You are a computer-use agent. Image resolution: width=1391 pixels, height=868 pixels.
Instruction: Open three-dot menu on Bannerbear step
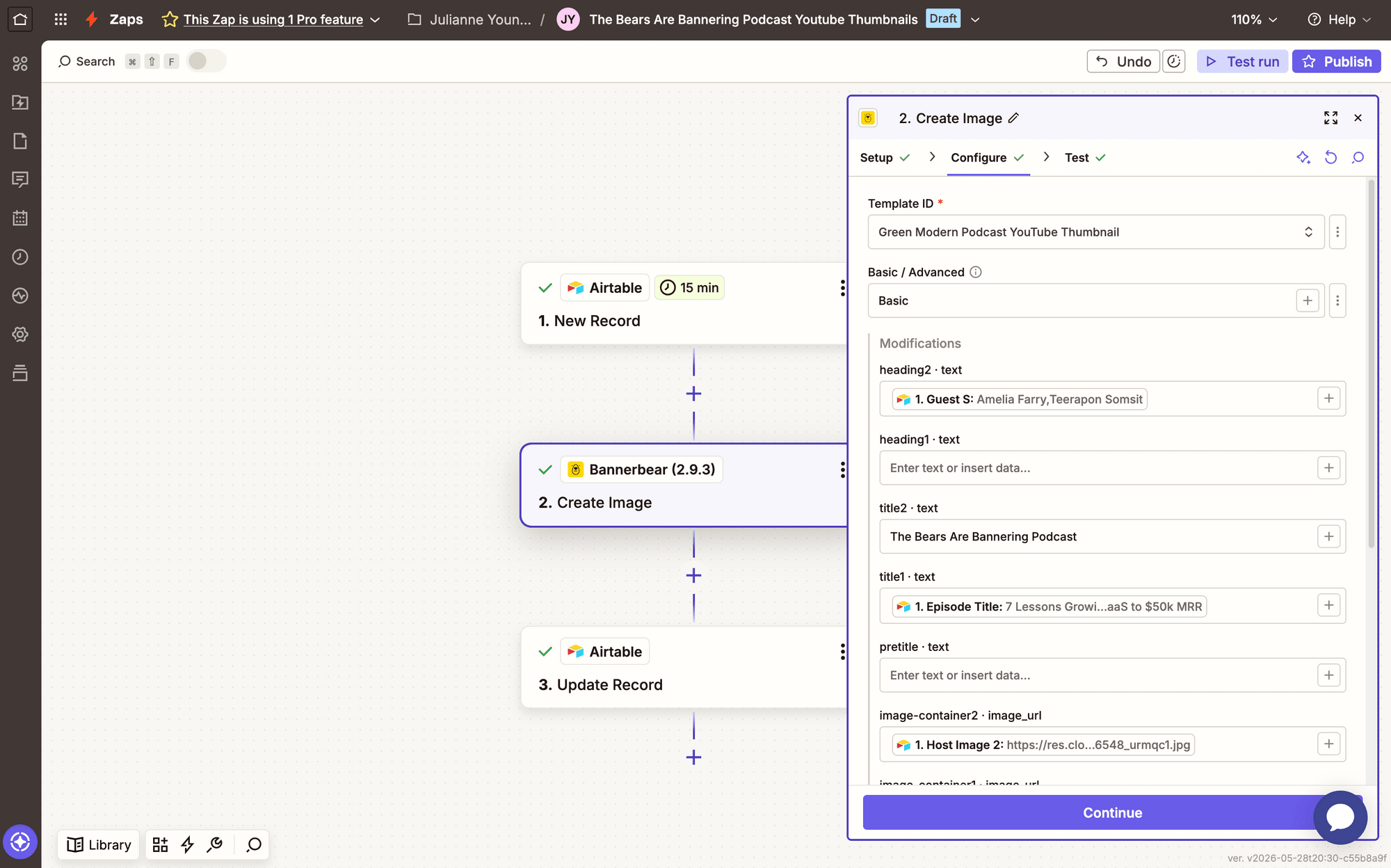(x=842, y=469)
